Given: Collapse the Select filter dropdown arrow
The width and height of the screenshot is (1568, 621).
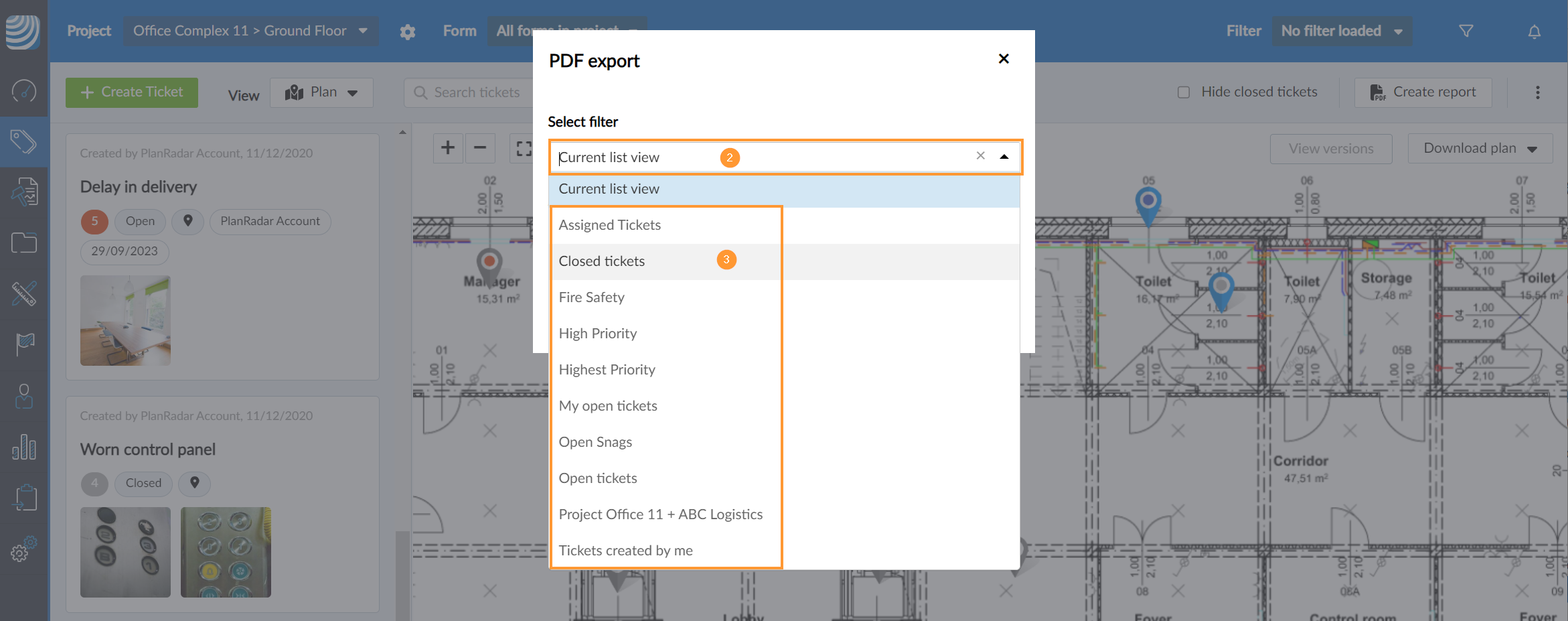Looking at the screenshot, I should tap(1004, 157).
